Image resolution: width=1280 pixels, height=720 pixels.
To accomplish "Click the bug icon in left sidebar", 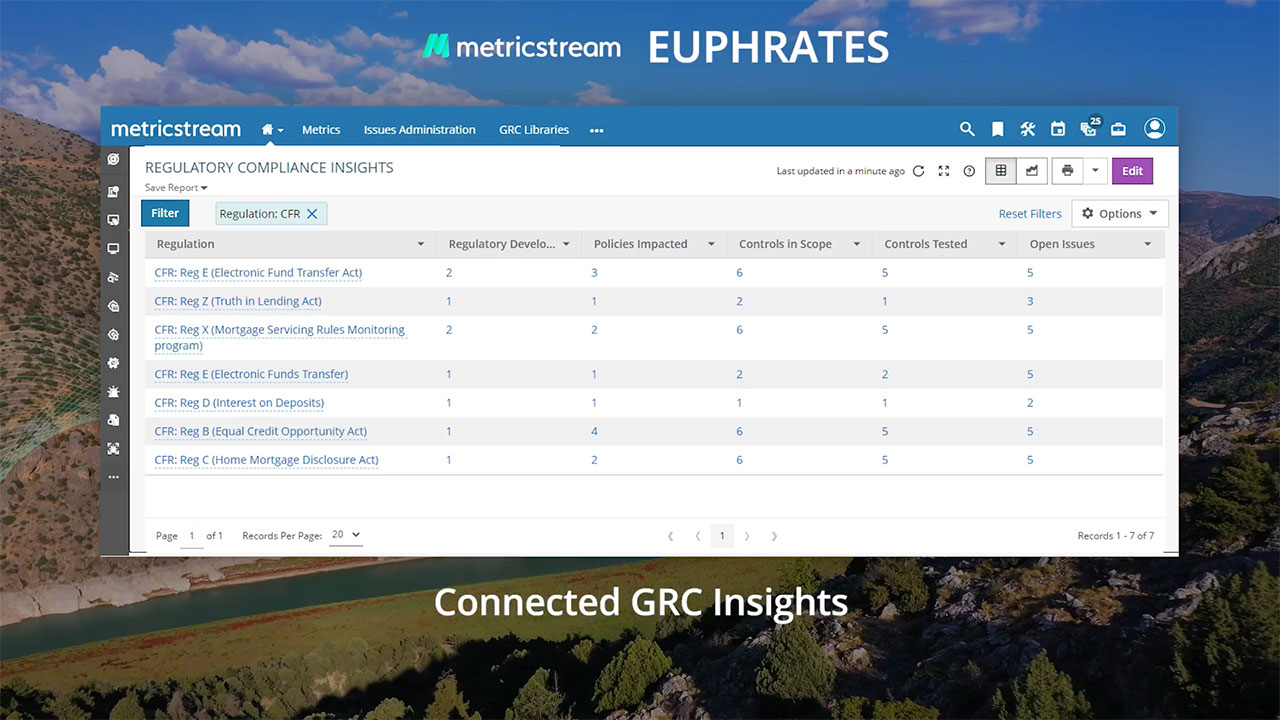I will [114, 392].
